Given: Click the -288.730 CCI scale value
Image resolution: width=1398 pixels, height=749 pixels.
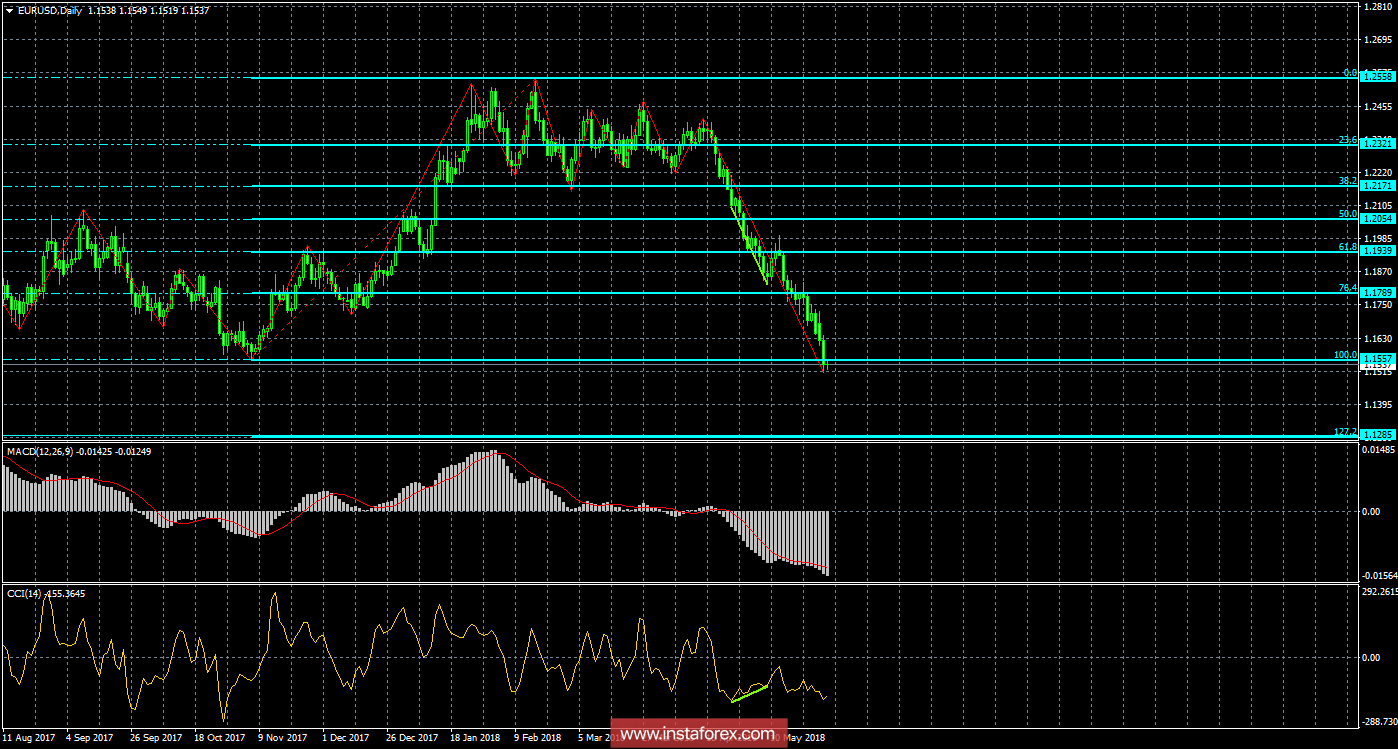Looking at the screenshot, I should [1379, 720].
